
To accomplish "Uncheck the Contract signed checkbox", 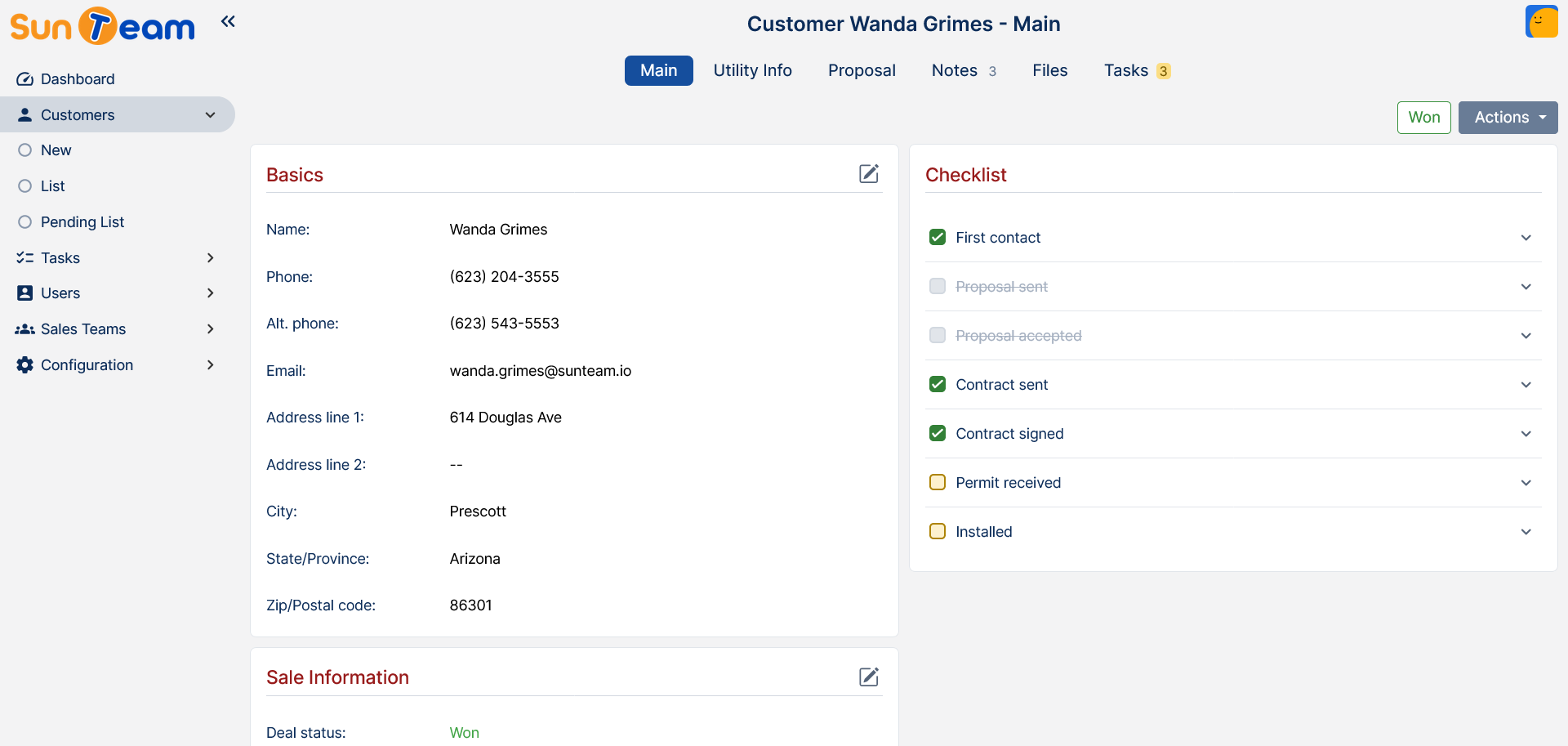I will 938,433.
